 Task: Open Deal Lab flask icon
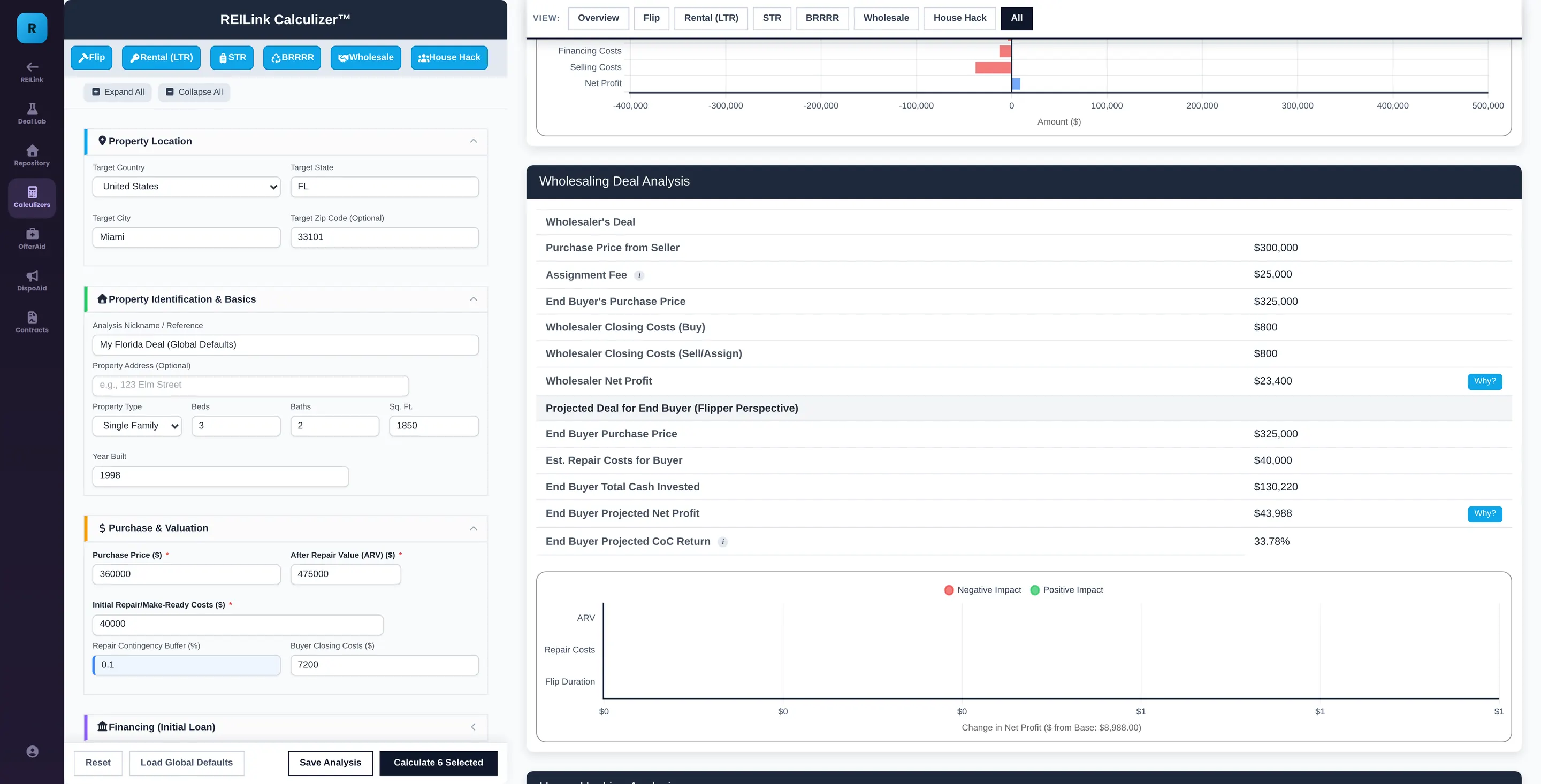[x=32, y=108]
